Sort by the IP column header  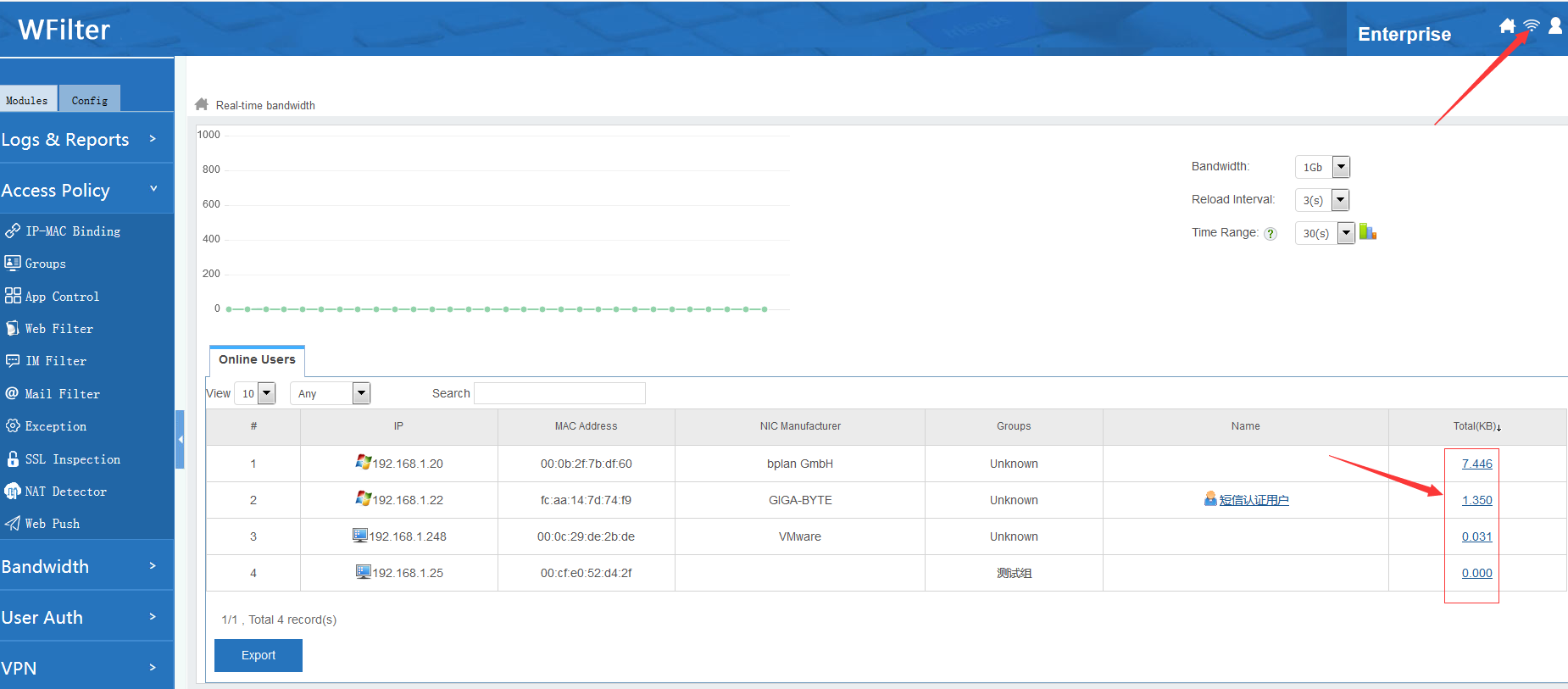[x=398, y=426]
